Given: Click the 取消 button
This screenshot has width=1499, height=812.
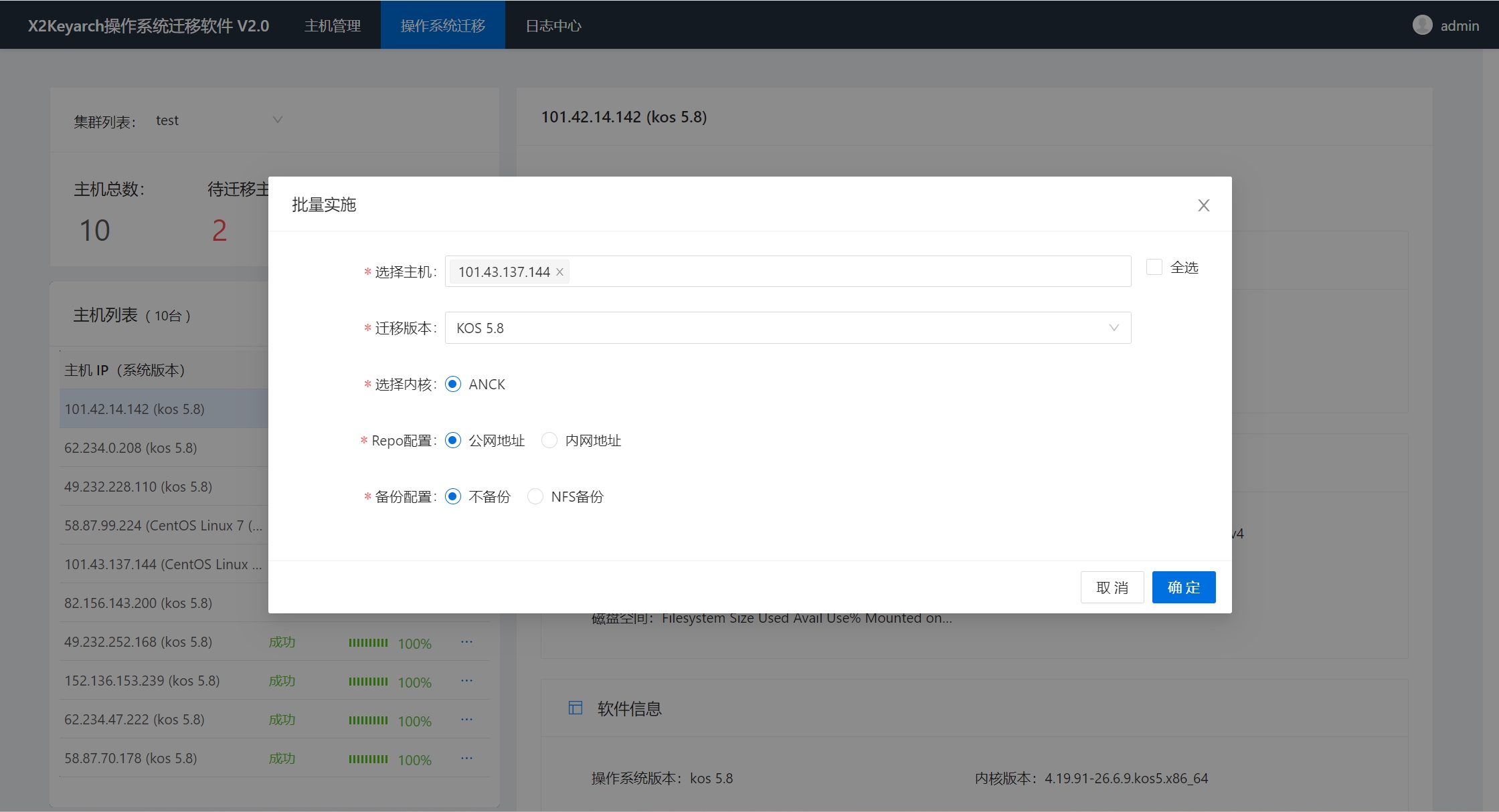Looking at the screenshot, I should (x=1112, y=587).
